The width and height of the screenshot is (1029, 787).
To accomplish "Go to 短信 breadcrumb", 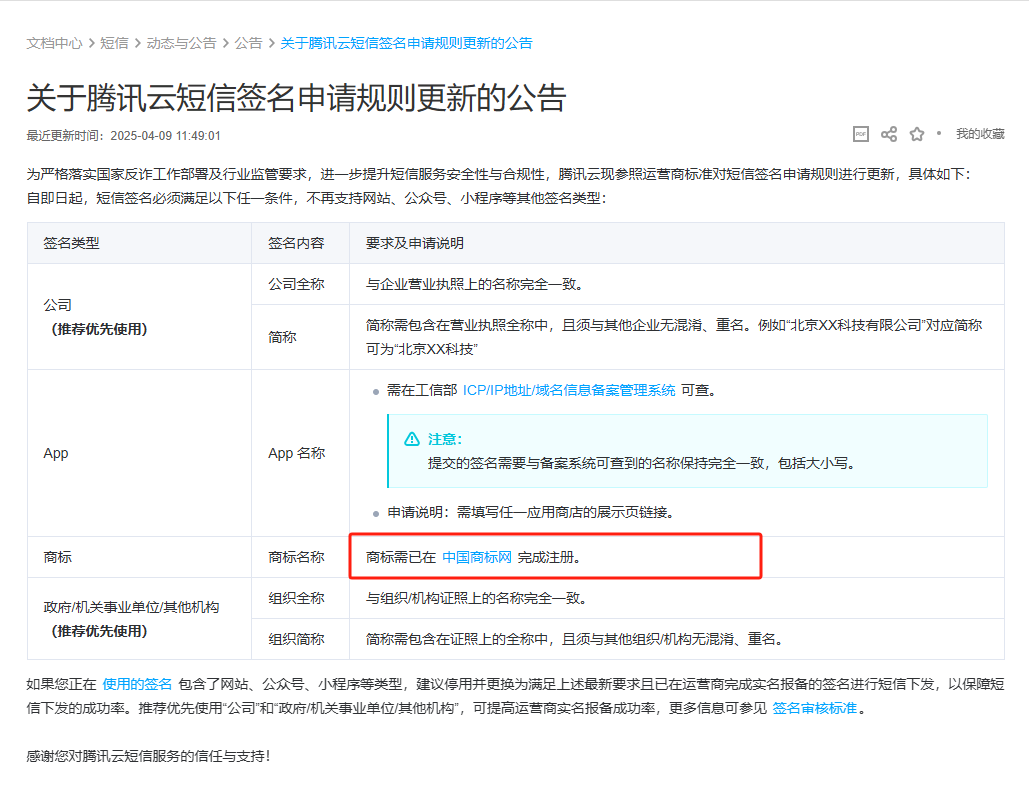I will [x=114, y=43].
